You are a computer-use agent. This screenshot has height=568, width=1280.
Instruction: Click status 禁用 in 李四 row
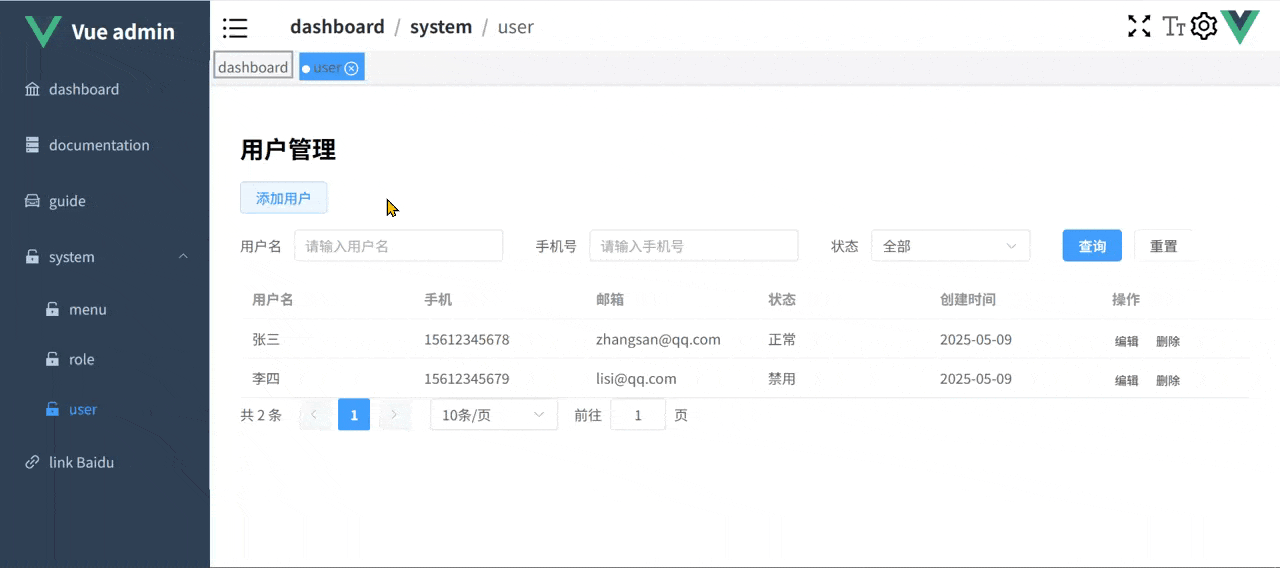point(782,379)
